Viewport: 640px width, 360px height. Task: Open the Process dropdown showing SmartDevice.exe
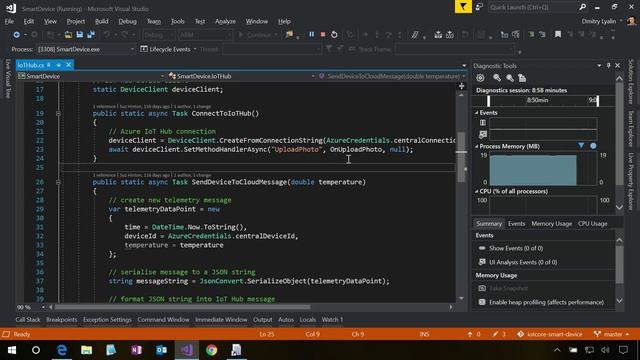pos(86,49)
